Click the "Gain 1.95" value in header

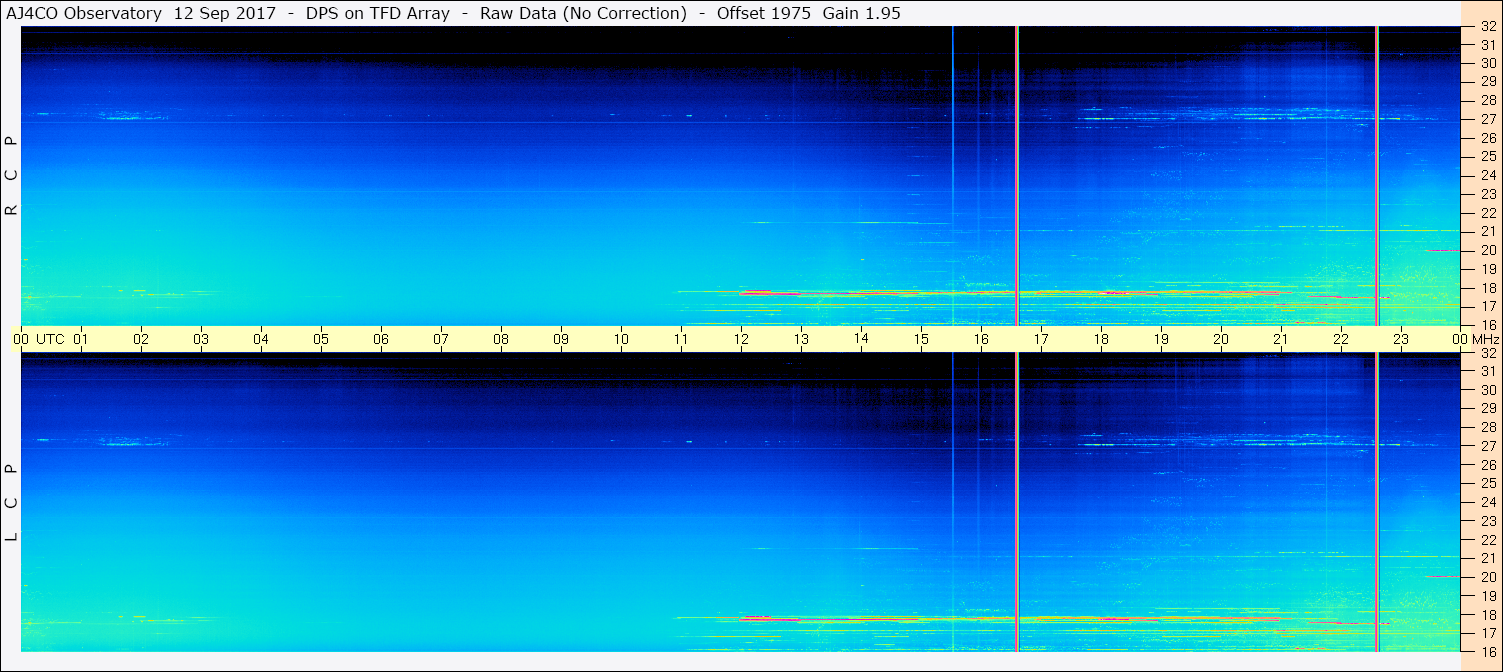[x=862, y=13]
